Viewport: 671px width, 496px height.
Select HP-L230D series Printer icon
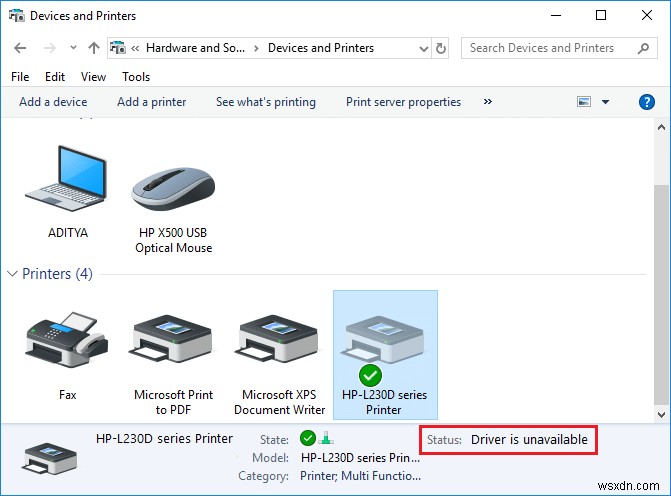[x=385, y=355]
